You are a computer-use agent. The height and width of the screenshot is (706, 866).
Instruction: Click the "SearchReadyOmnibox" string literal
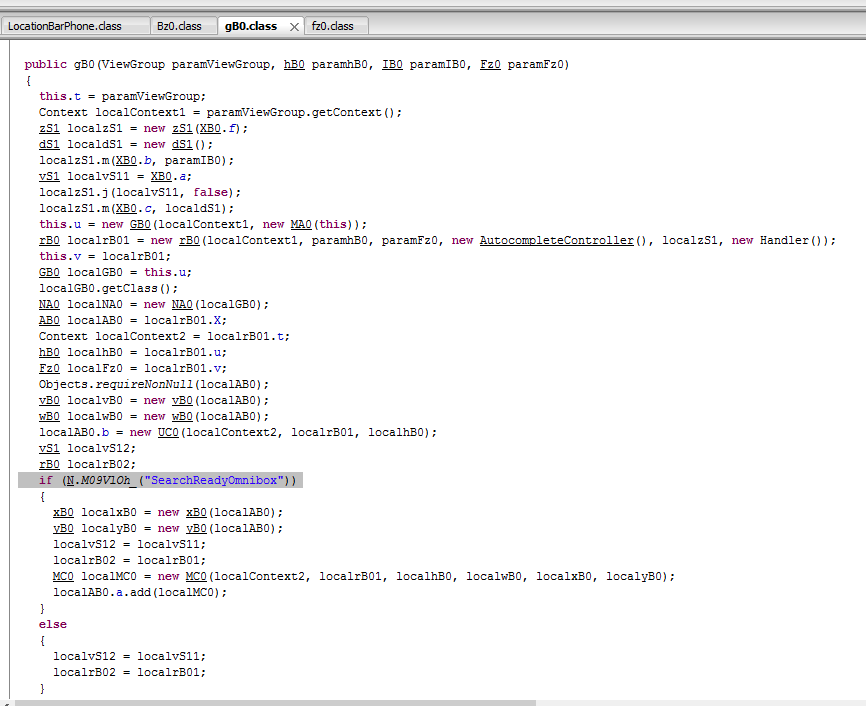[214, 481]
